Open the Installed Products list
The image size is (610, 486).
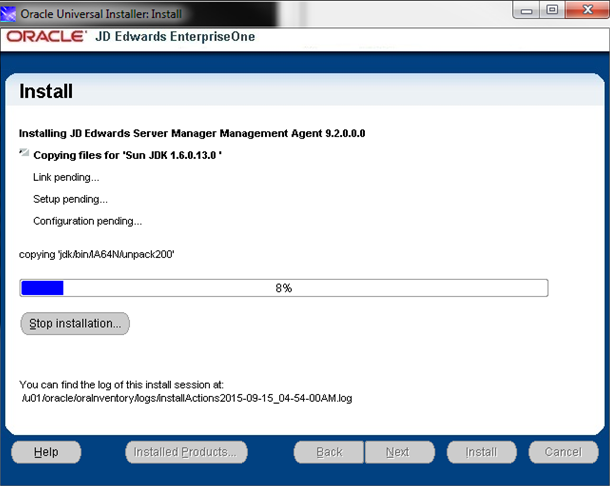point(186,452)
